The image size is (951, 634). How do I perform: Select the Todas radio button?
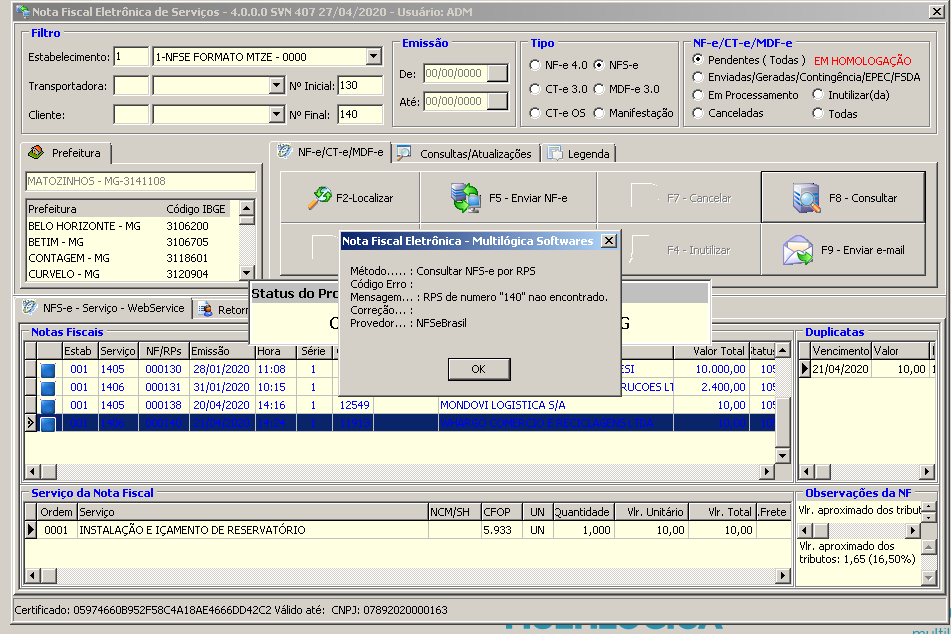point(818,113)
